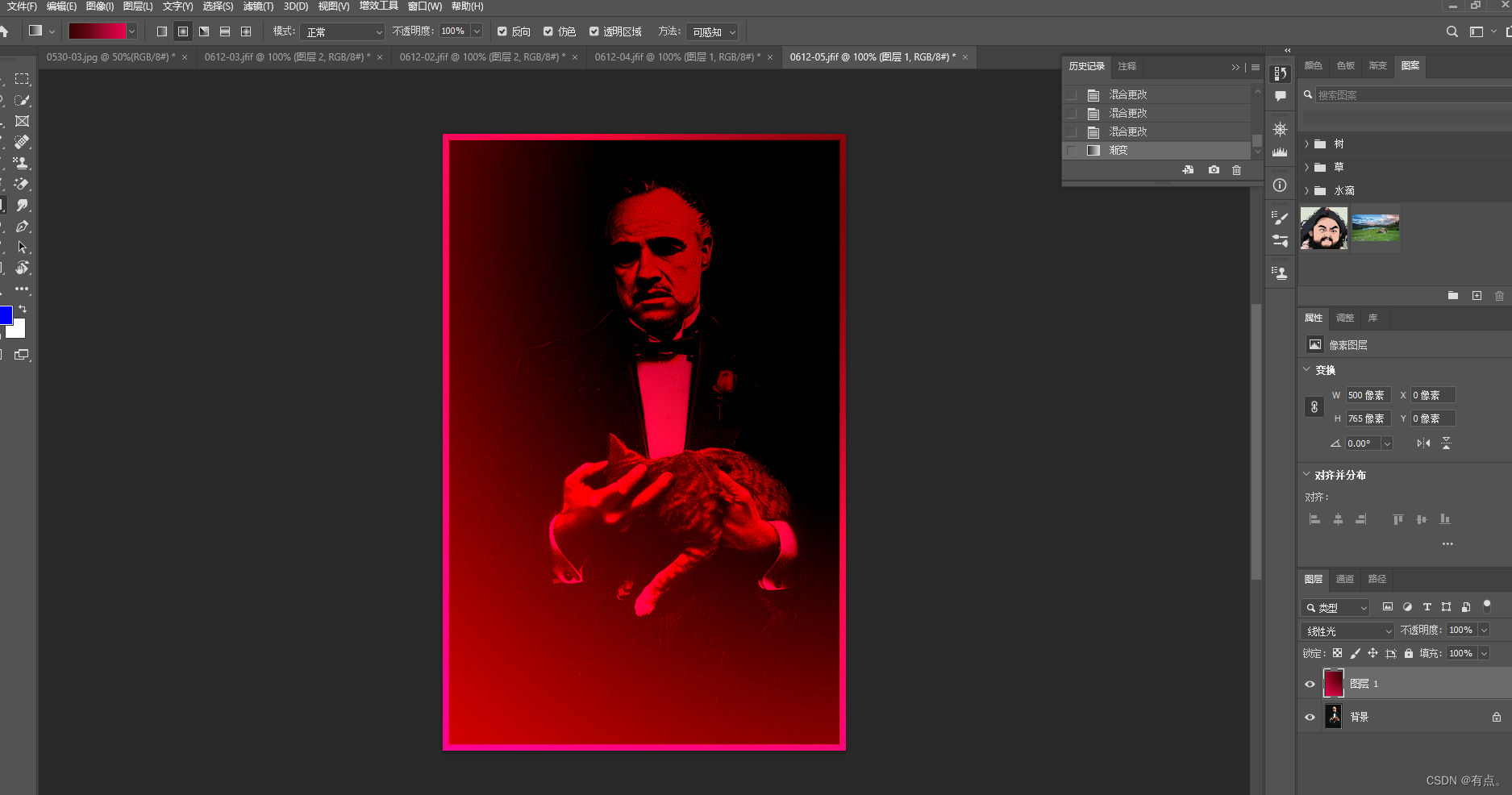1512x795 pixels.
Task: Open the gradient preset picker arrow
Action: (x=131, y=31)
